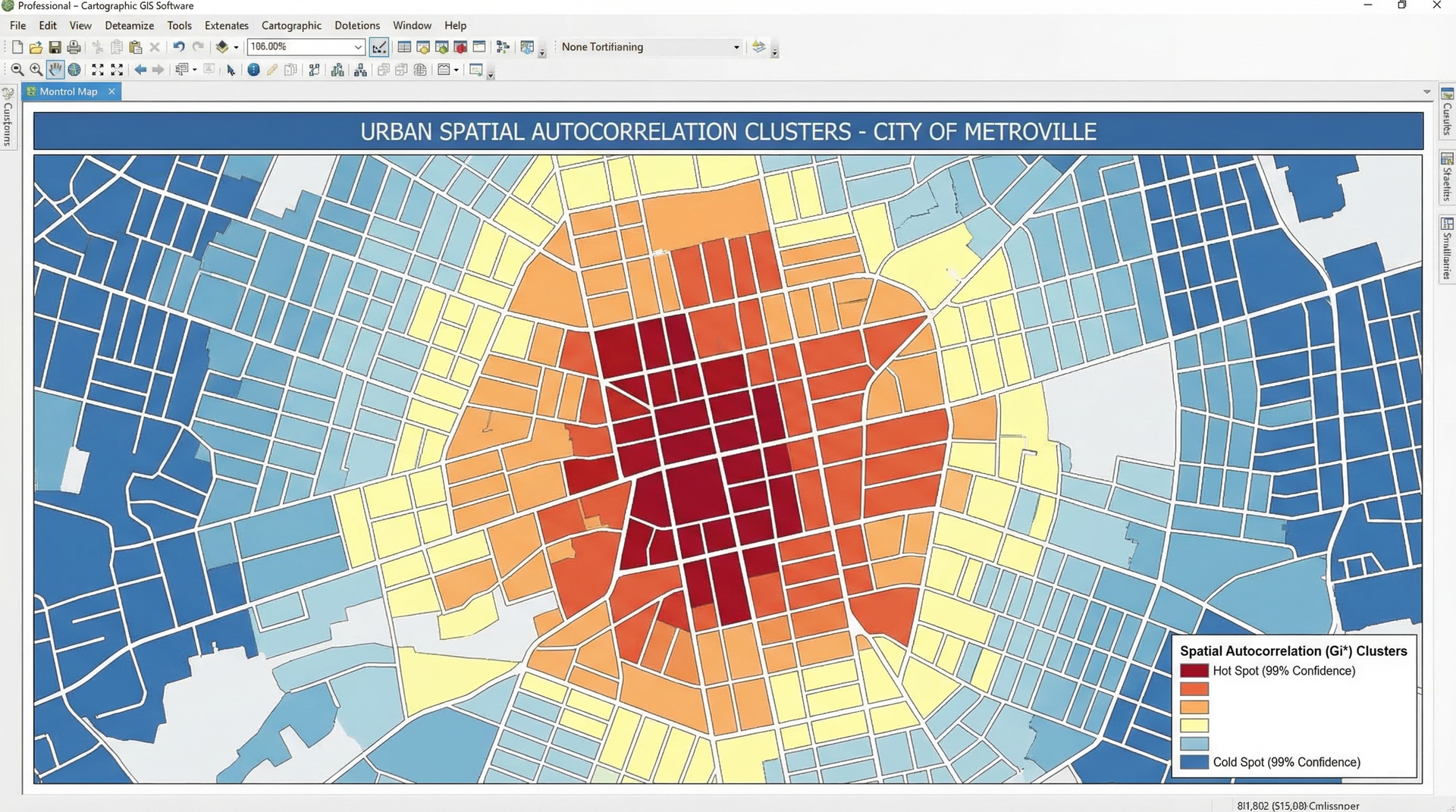Click fixed zoom out arrows icon
Image resolution: width=1456 pixels, height=812 pixels.
117,70
